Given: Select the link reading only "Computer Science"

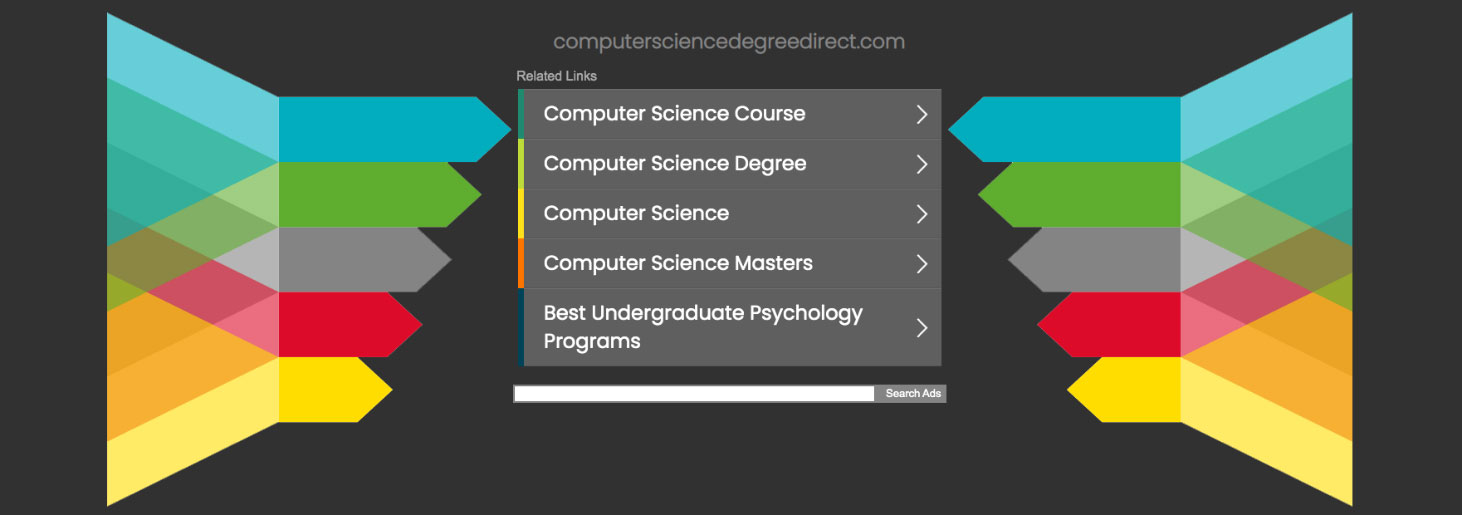Looking at the screenshot, I should [636, 214].
